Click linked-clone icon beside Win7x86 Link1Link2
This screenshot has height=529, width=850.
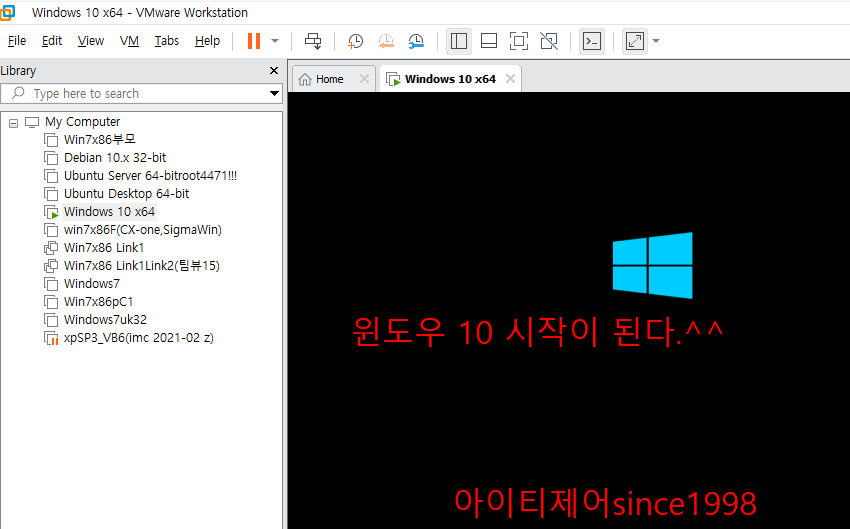tap(51, 266)
